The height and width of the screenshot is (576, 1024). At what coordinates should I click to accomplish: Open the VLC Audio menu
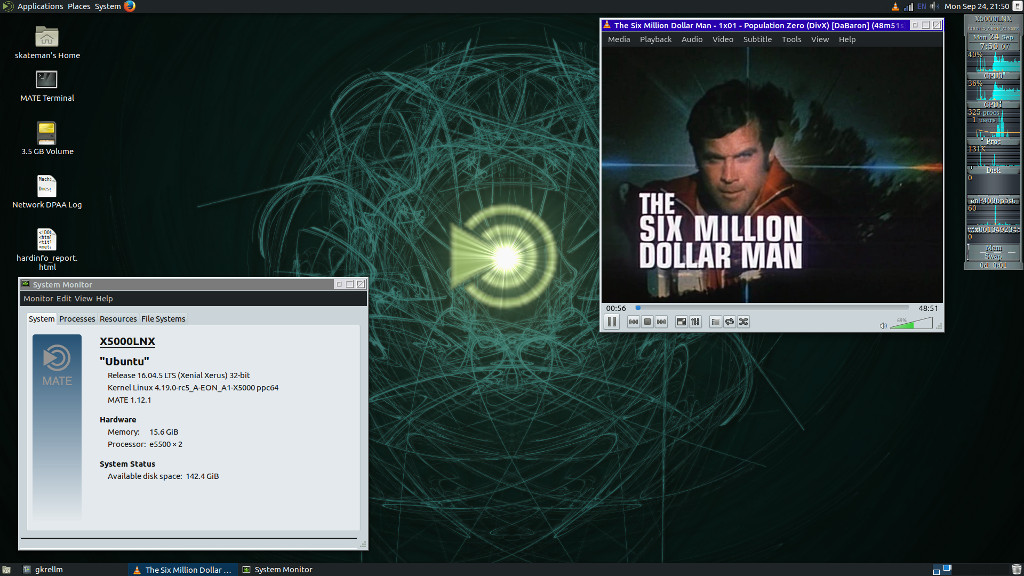[x=692, y=39]
